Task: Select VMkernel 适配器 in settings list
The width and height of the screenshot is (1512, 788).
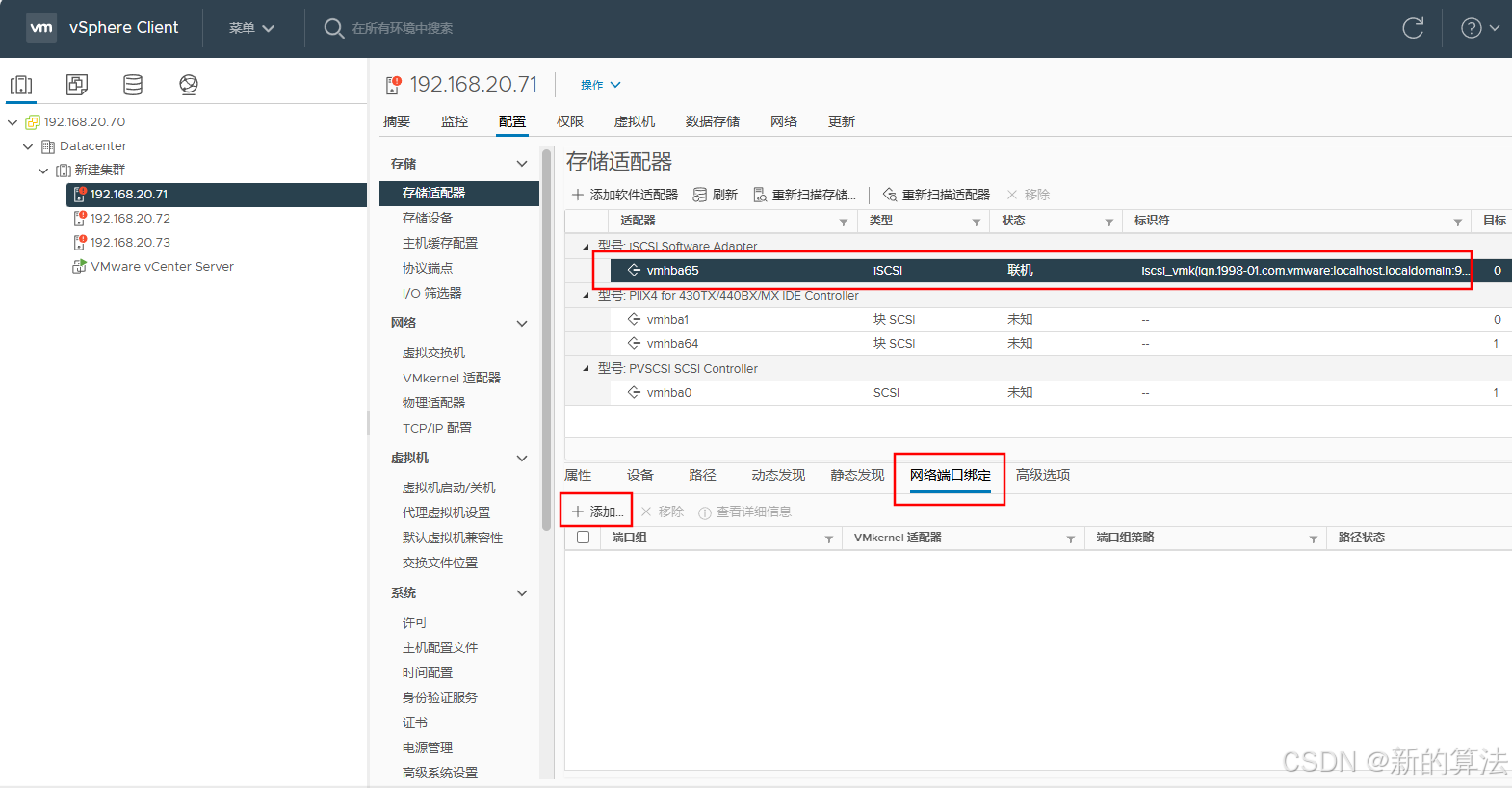Action: click(x=452, y=378)
